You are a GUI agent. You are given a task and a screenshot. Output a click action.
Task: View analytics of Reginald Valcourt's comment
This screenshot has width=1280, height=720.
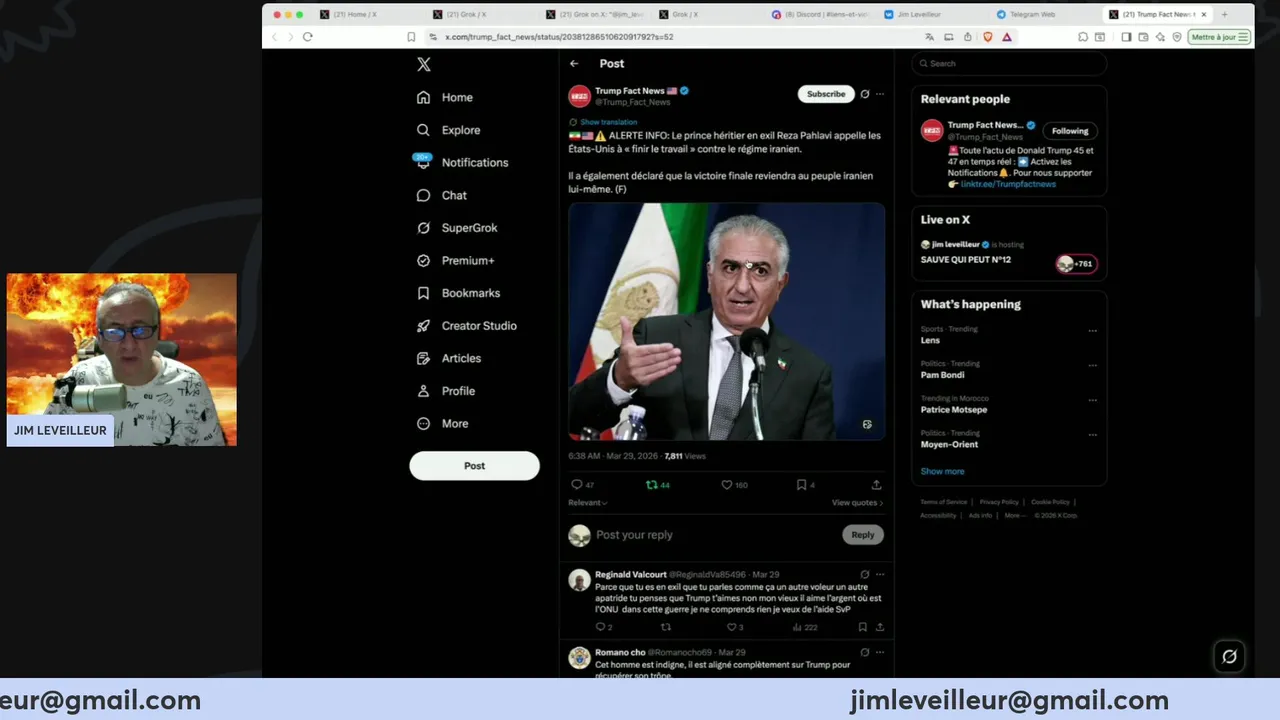point(805,627)
